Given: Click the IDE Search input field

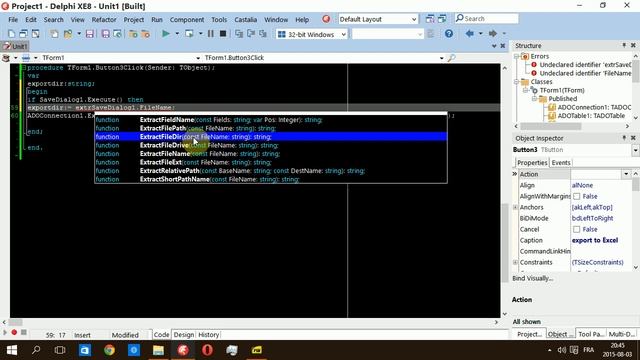Looking at the screenshot, I should (487, 19).
